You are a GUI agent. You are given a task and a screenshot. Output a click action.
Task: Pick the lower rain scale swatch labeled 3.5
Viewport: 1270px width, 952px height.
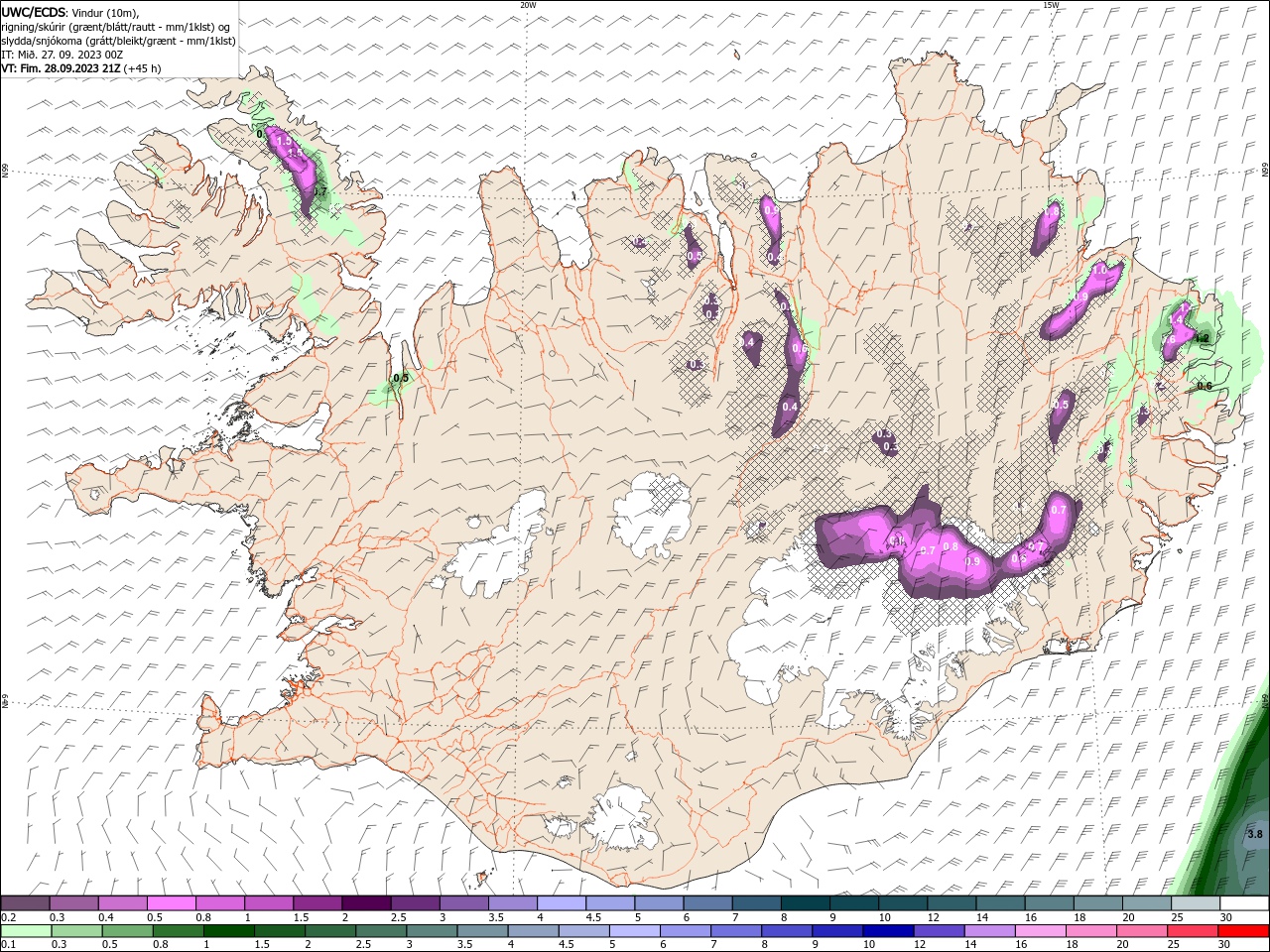click(482, 931)
